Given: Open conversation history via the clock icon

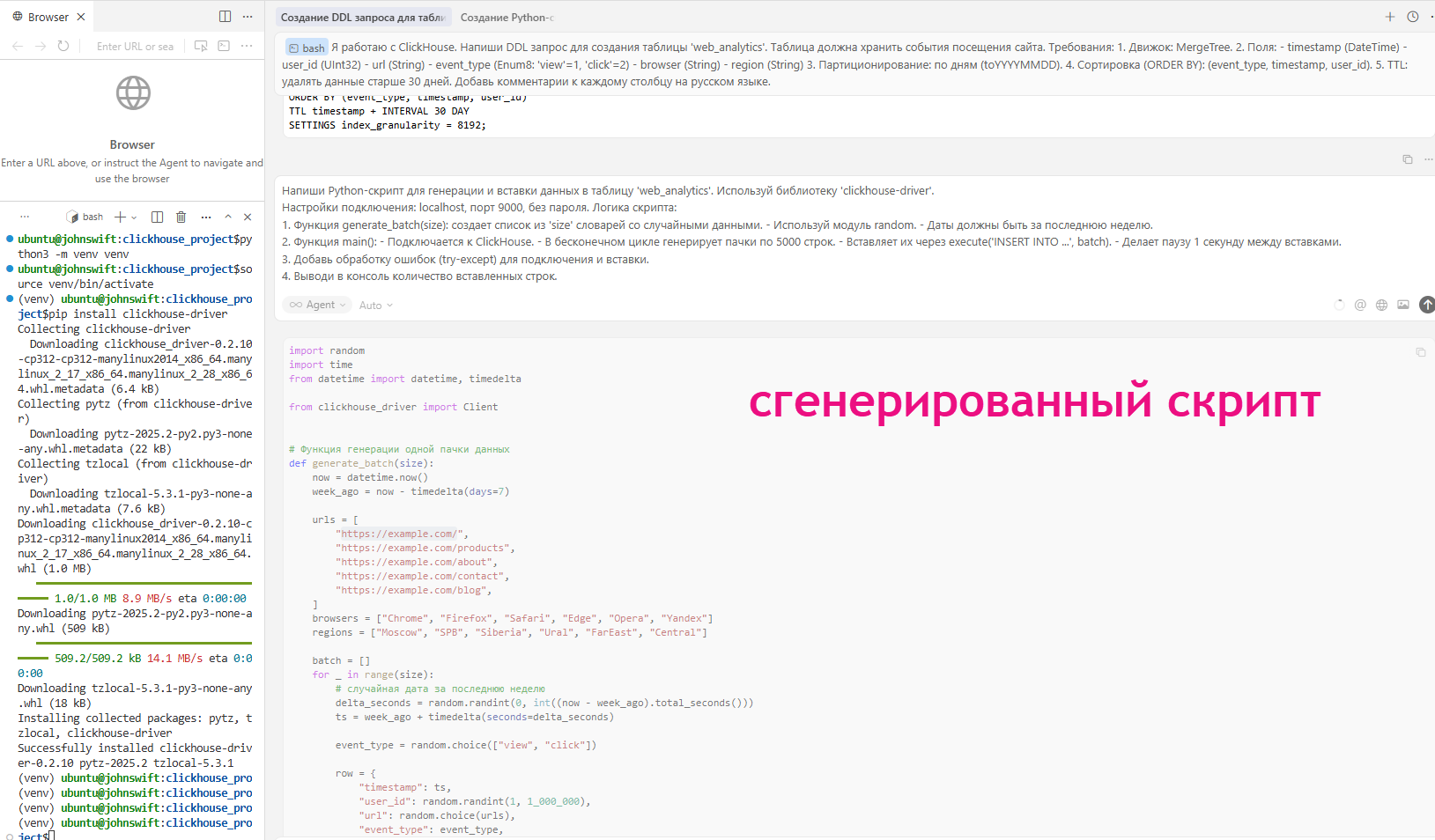Looking at the screenshot, I should point(1414,16).
